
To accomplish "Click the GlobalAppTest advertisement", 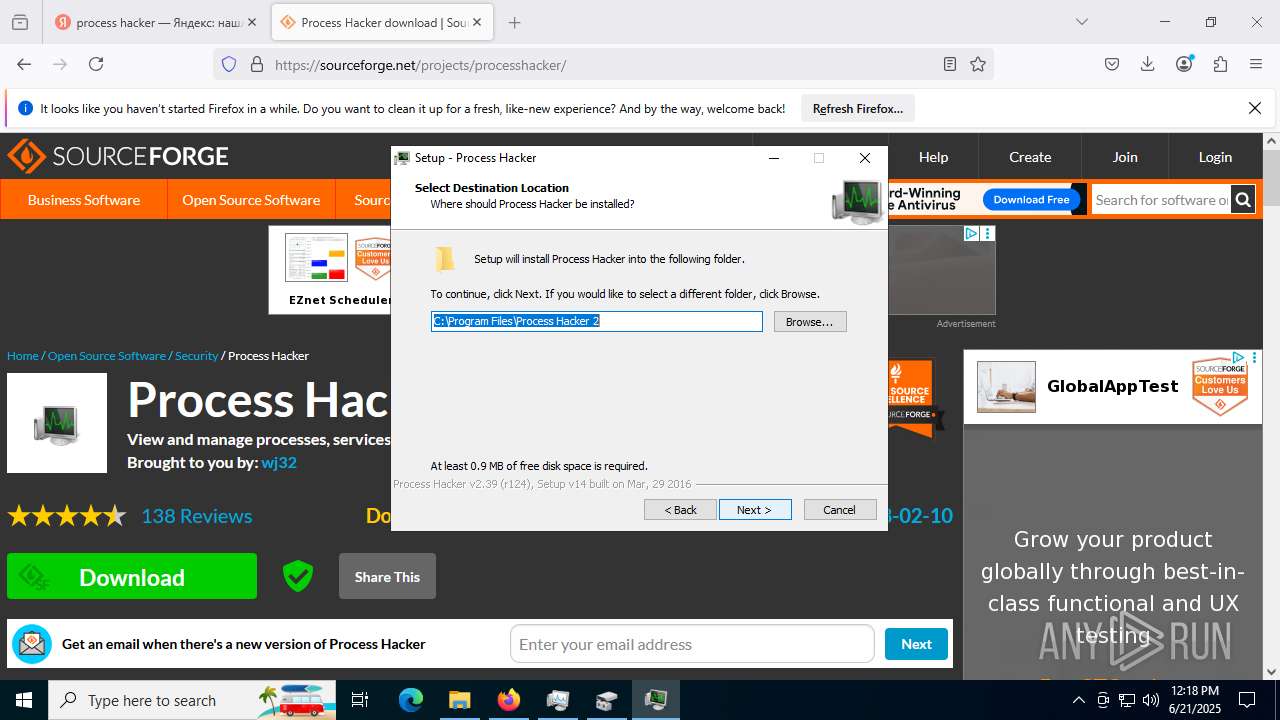I will (x=1113, y=387).
